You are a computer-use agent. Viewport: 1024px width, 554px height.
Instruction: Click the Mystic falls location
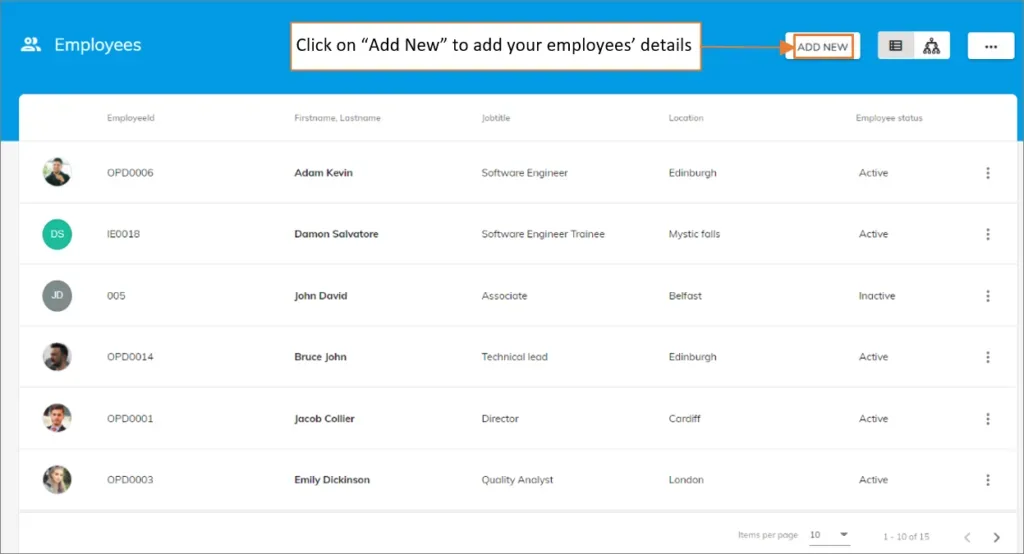coord(694,234)
